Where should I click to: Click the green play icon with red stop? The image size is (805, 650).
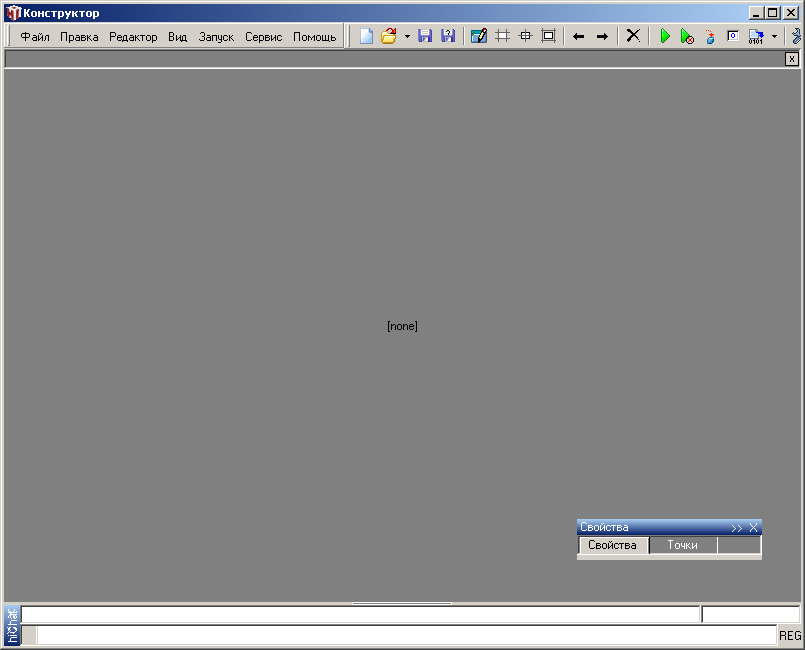click(687, 36)
